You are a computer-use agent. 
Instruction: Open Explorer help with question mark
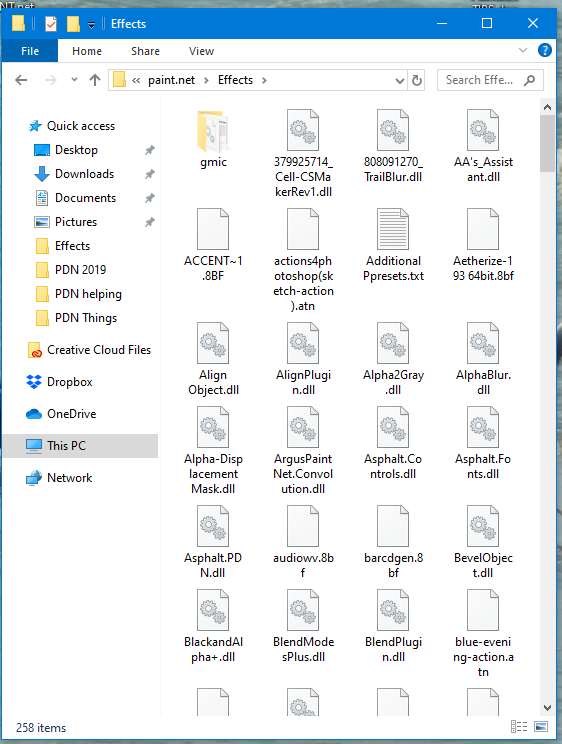pyautogui.click(x=544, y=50)
